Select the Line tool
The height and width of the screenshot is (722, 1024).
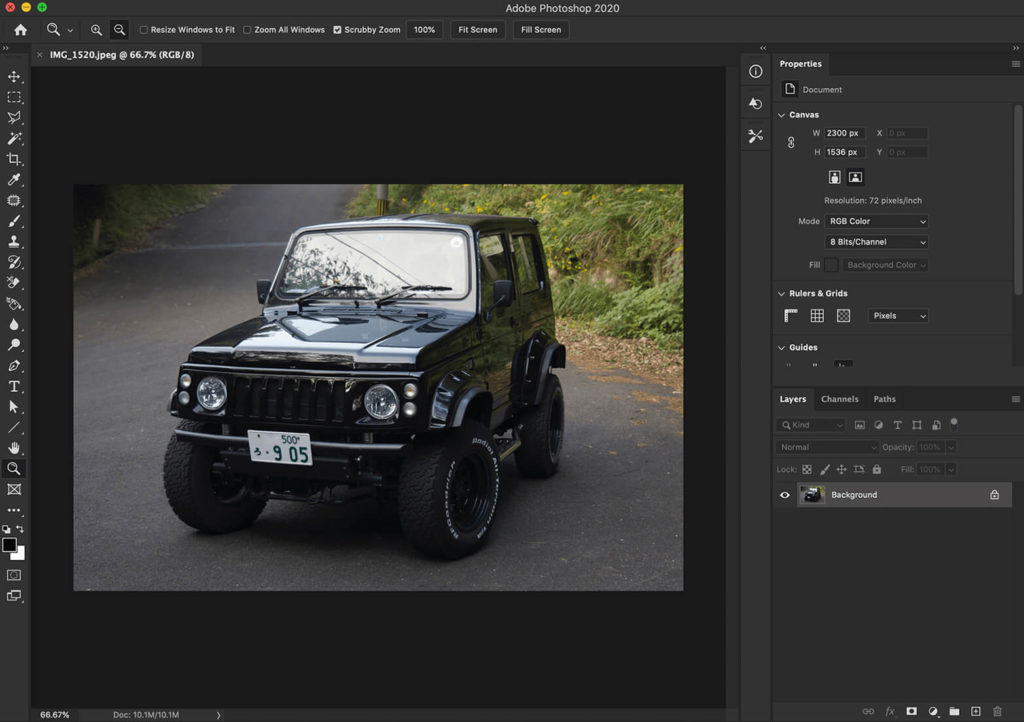click(x=14, y=428)
